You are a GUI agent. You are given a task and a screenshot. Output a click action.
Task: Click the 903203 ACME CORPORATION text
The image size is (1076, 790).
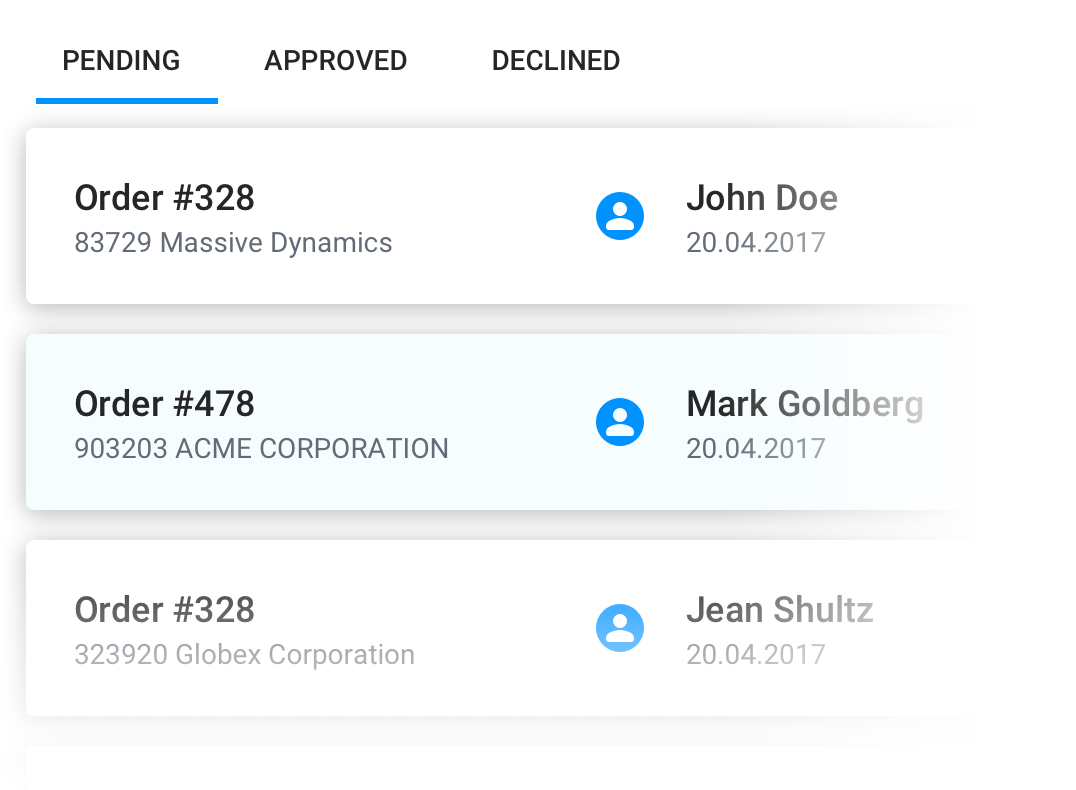261,448
